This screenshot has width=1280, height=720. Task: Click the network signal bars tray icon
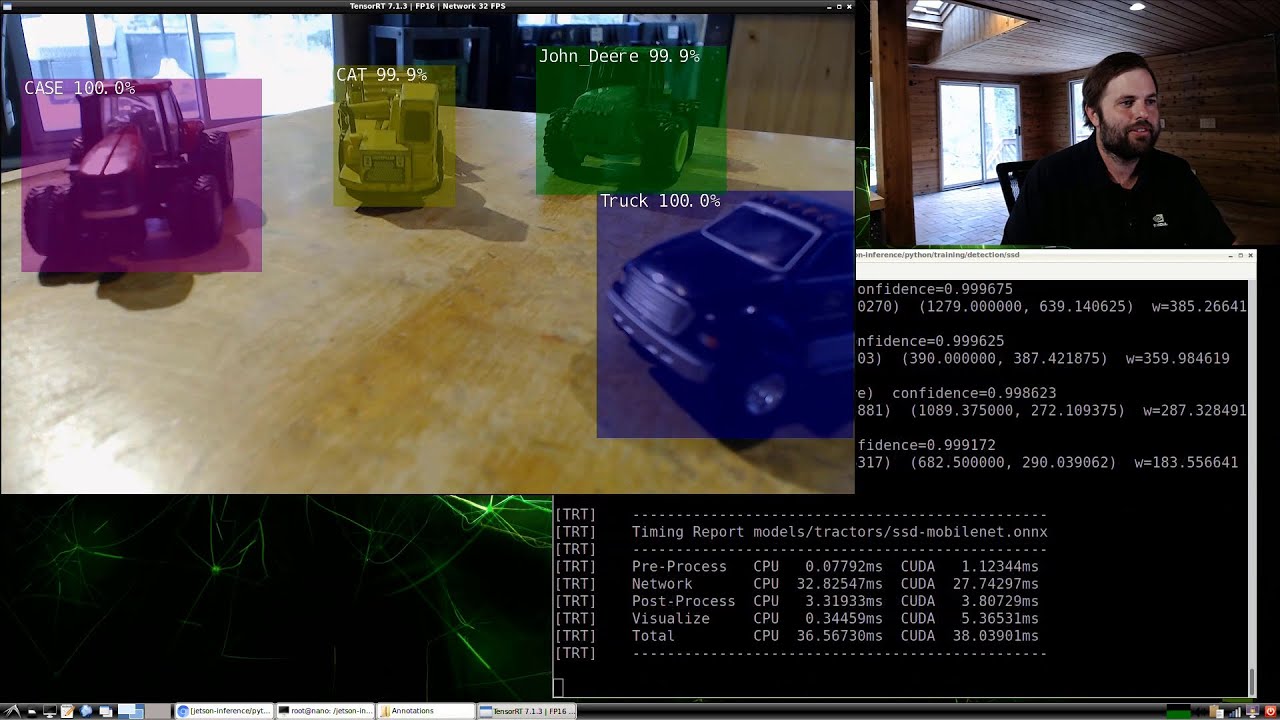[x=1234, y=711]
